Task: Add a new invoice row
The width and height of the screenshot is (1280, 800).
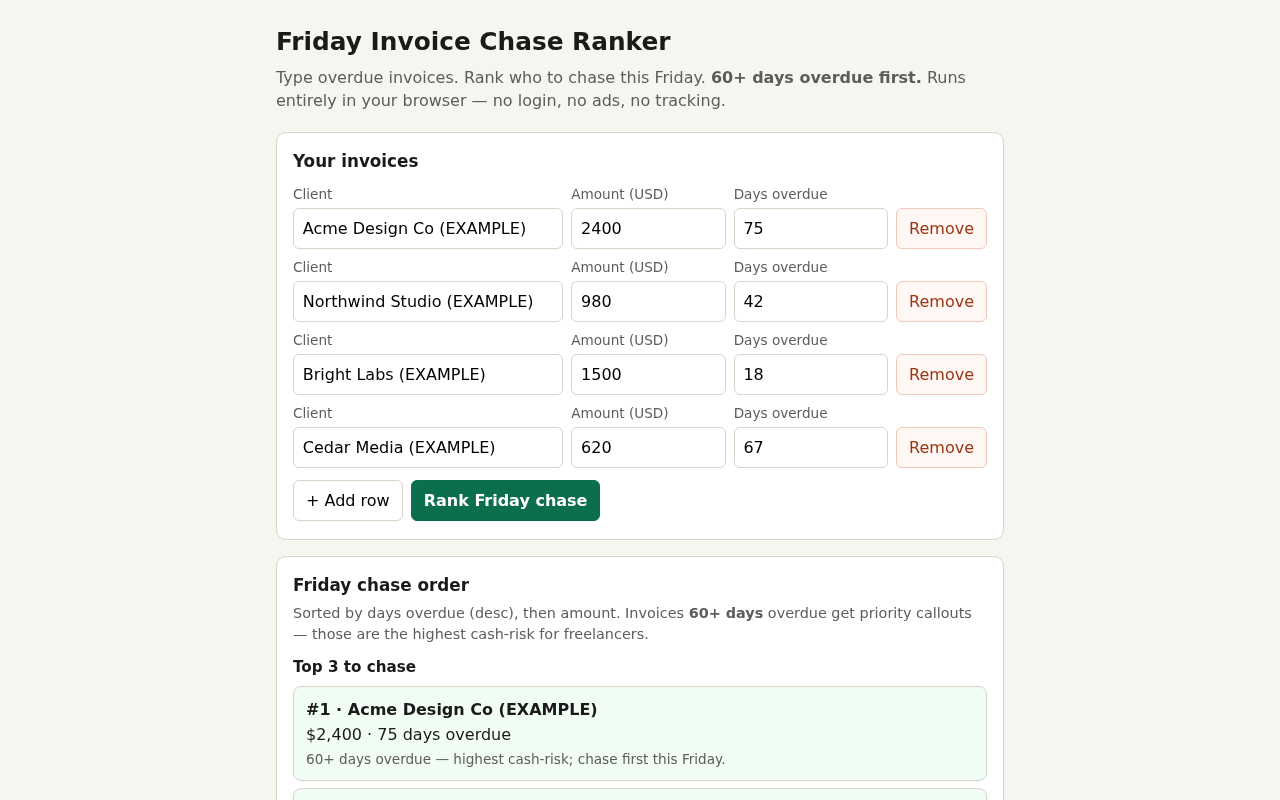Action: tap(348, 500)
